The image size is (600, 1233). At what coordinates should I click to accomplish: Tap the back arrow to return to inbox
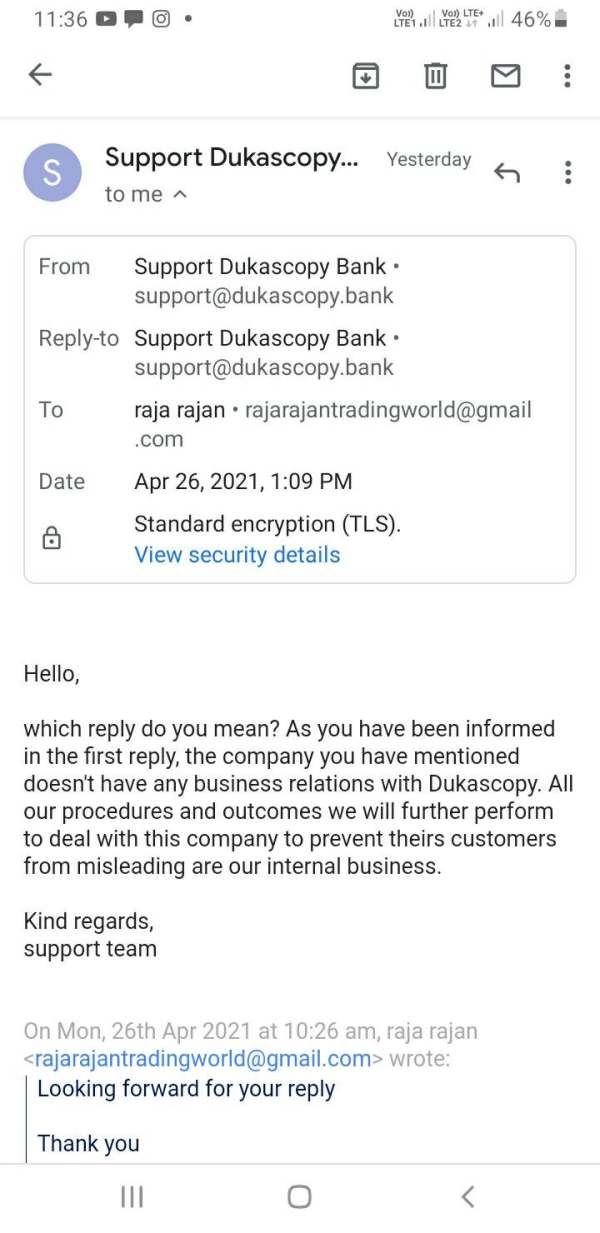pos(40,75)
